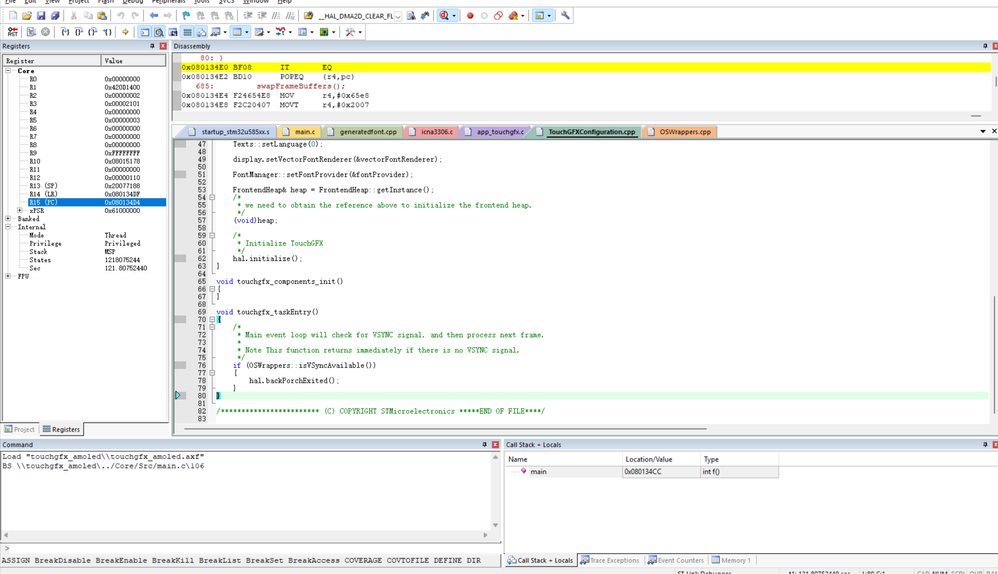This screenshot has width=998, height=574.
Task: Collapse the Core register tree node
Action: coord(8,71)
